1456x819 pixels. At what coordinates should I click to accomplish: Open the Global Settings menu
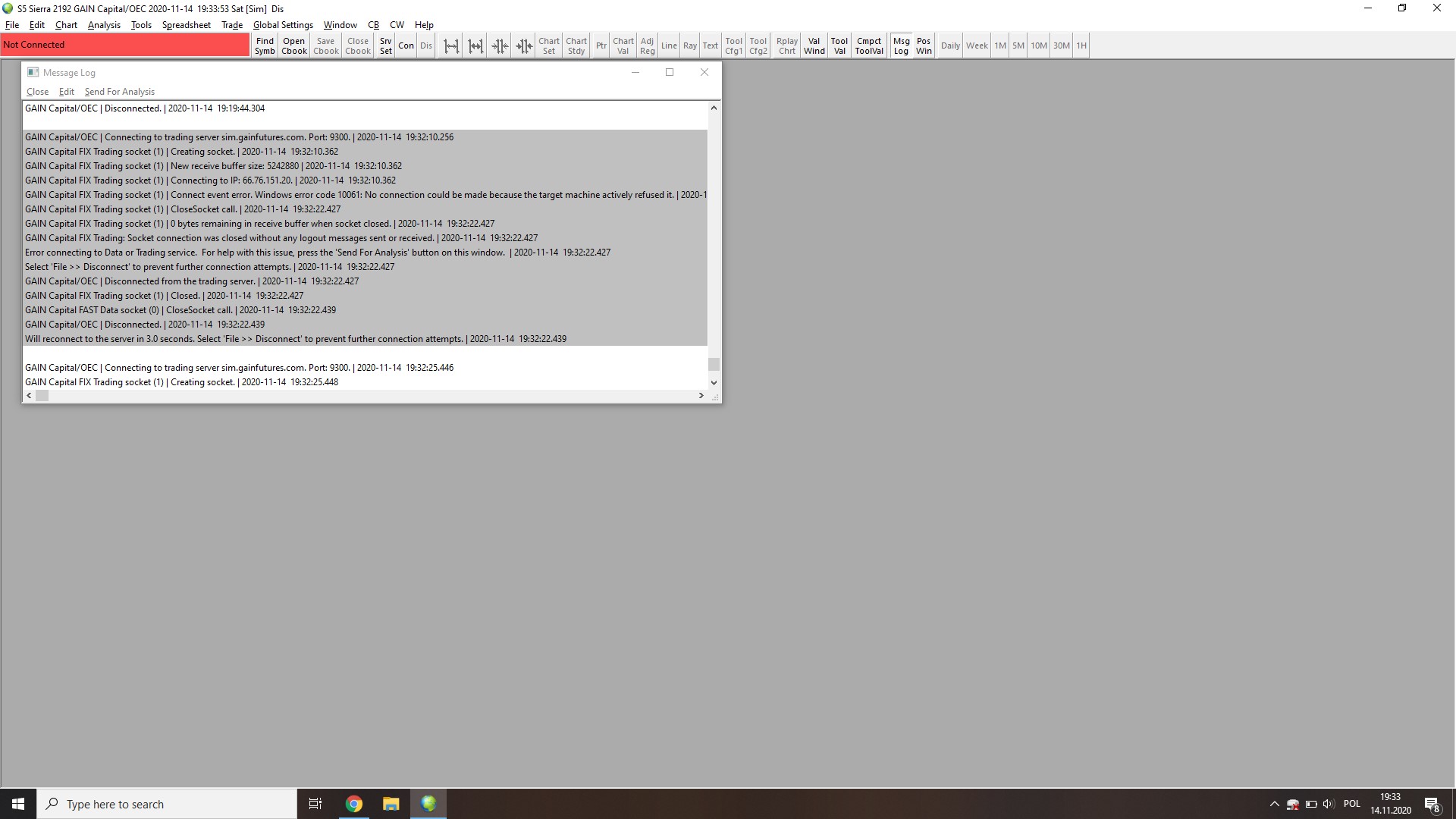click(283, 25)
